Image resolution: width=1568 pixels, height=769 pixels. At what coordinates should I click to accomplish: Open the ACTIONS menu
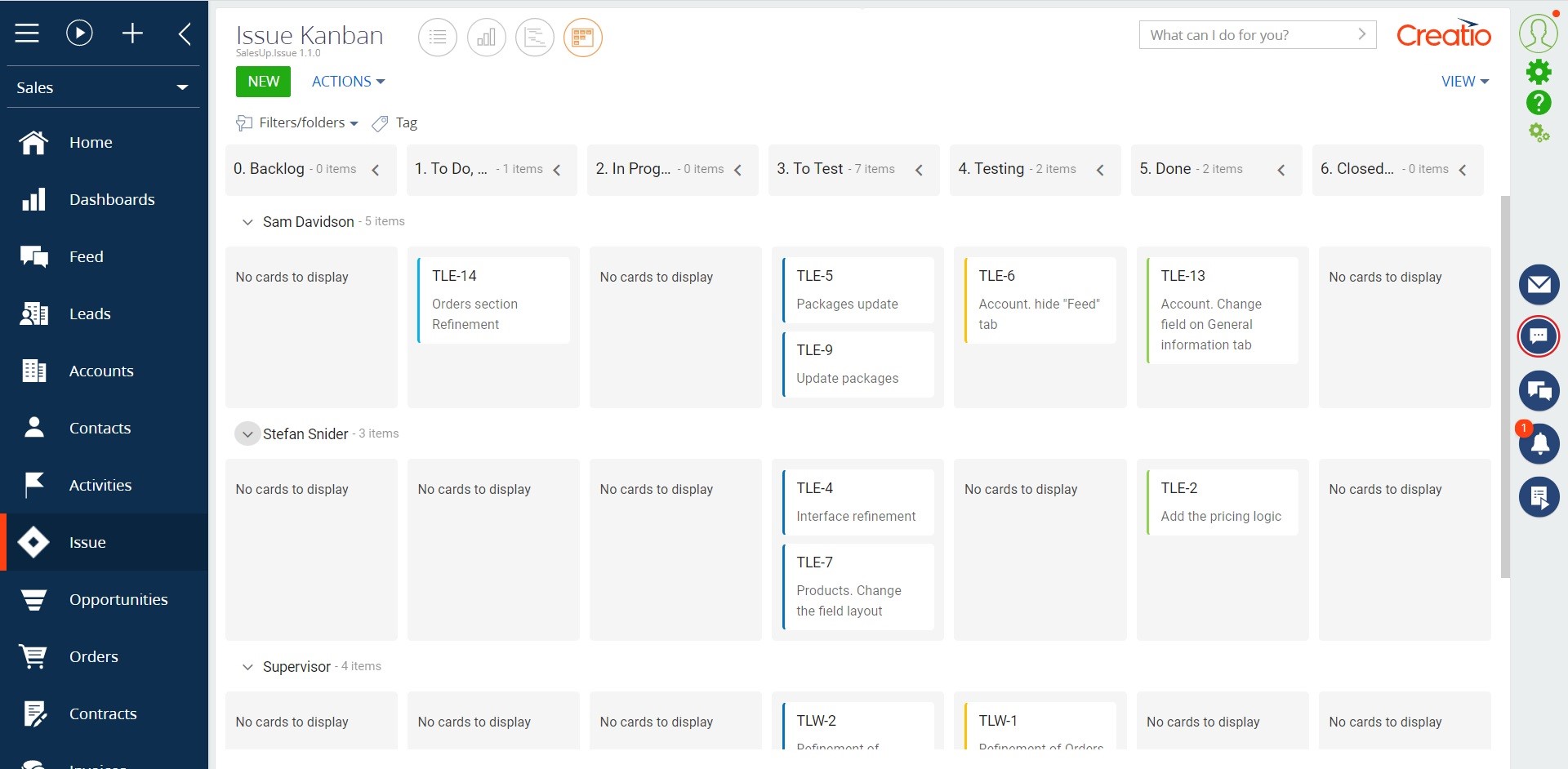coord(347,81)
